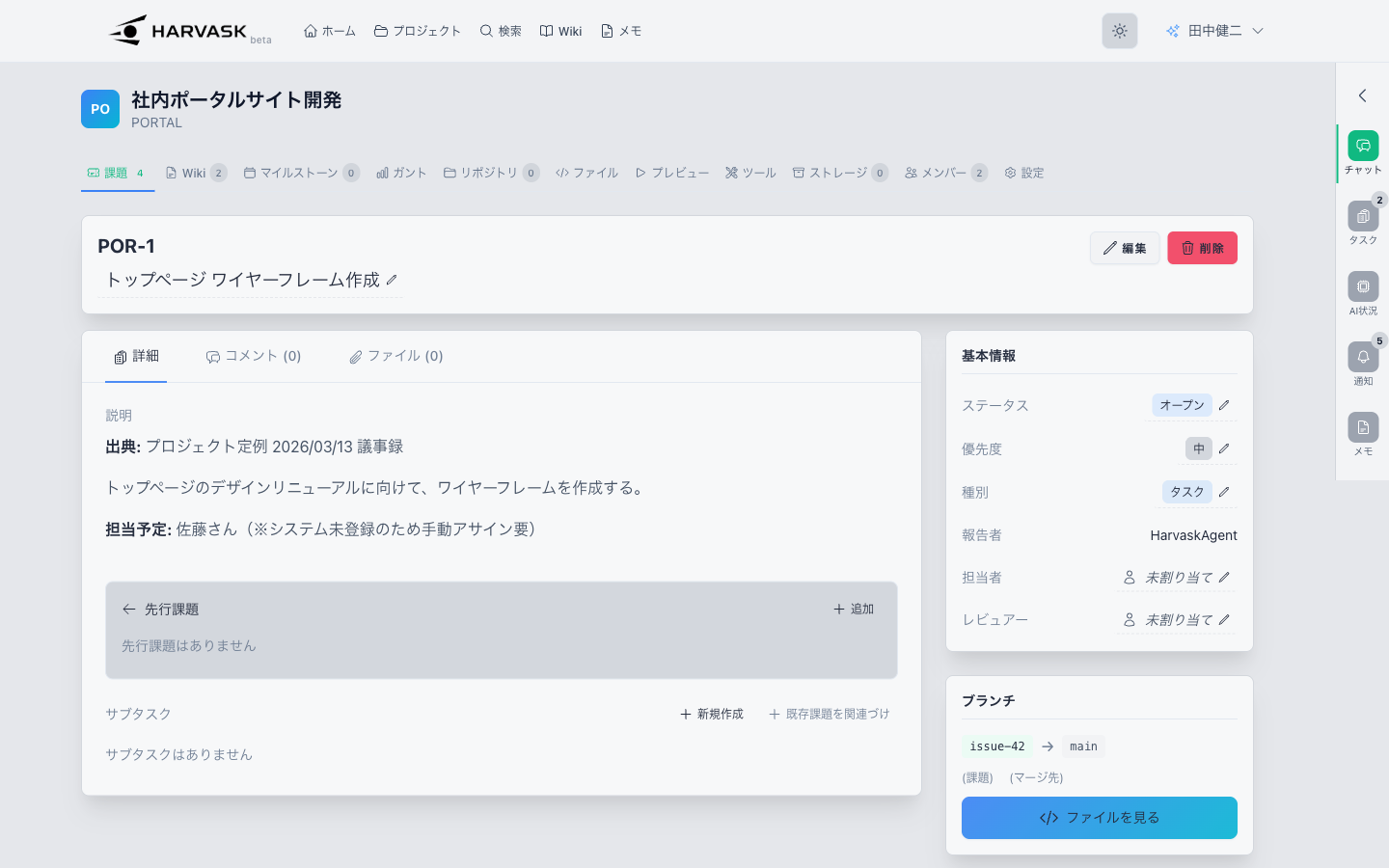Collapse the 先行課題 section
Viewport: 1389px width, 868px height.
pyautogui.click(x=129, y=610)
